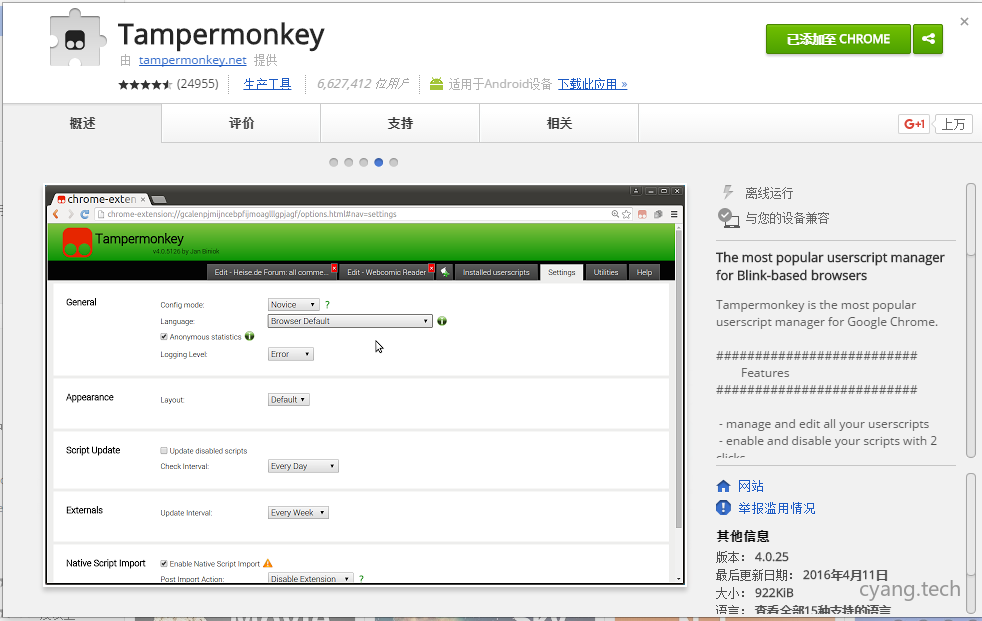Open the Logging Level Error dropdown
982x621 pixels.
(291, 354)
